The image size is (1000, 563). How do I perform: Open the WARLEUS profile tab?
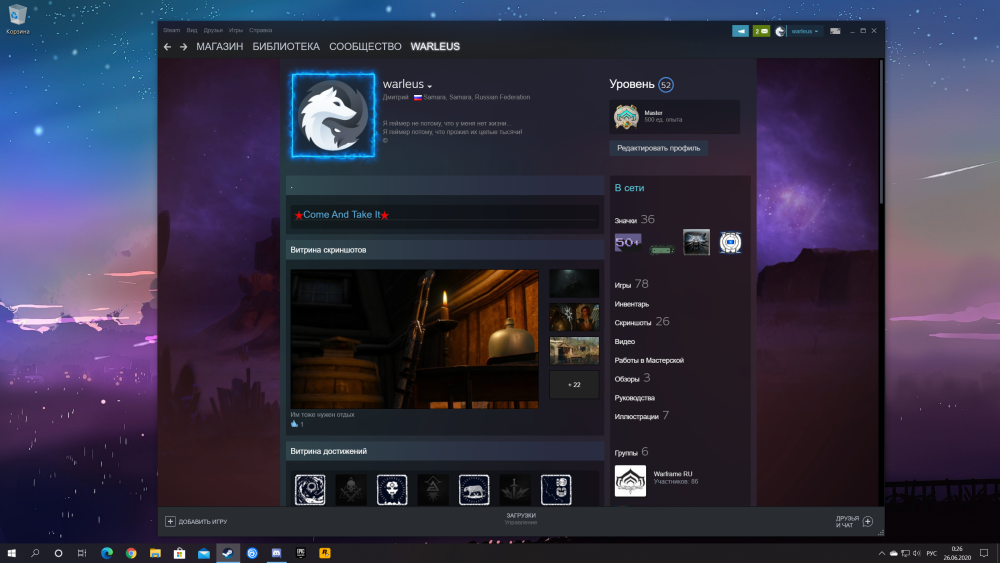click(435, 47)
